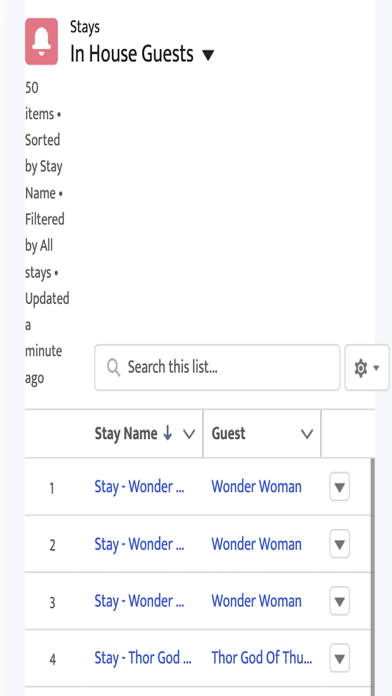Viewport: 392px width, 696px height.
Task: Open the Stay - Wonder link in row 2
Action: [139, 544]
